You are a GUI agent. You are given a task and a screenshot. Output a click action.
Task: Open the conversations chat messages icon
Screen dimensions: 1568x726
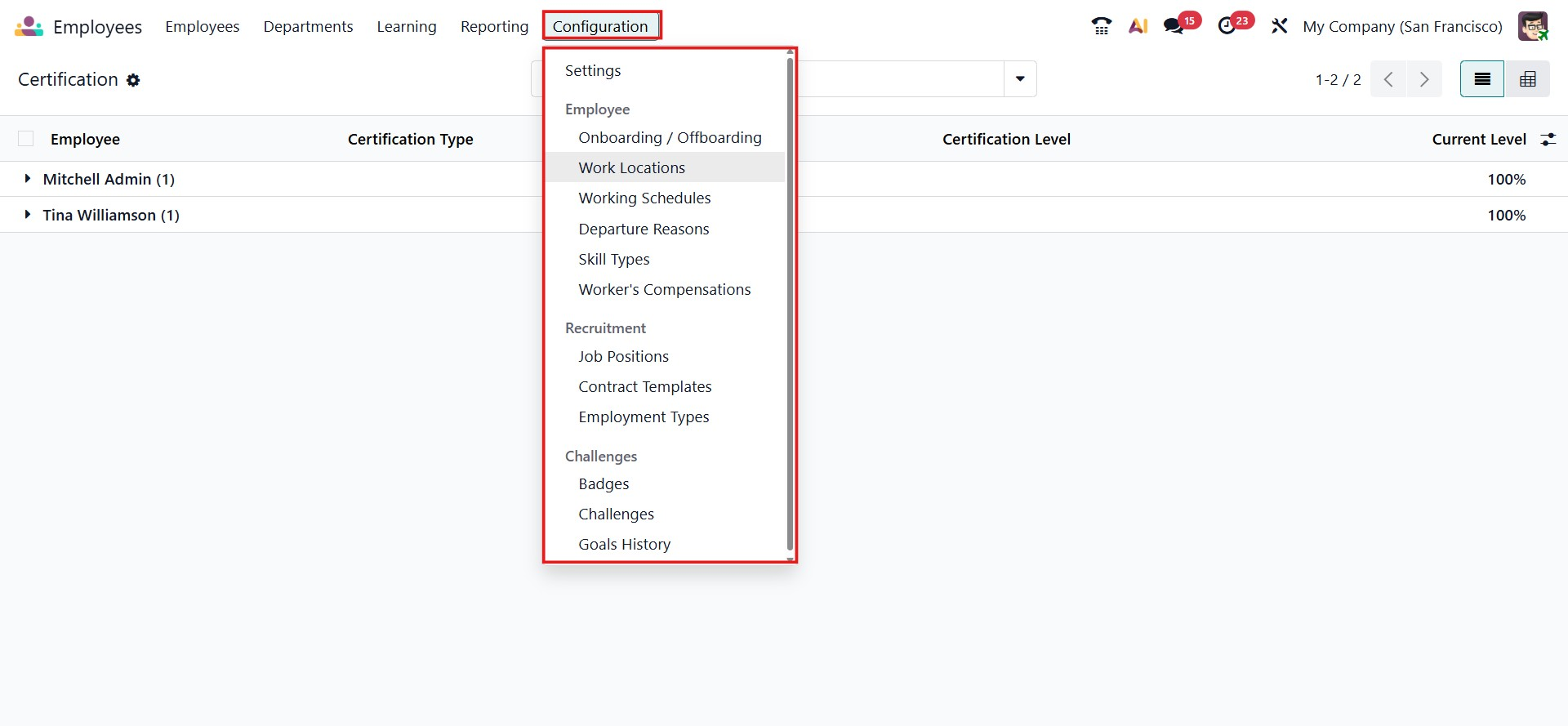tap(1174, 26)
